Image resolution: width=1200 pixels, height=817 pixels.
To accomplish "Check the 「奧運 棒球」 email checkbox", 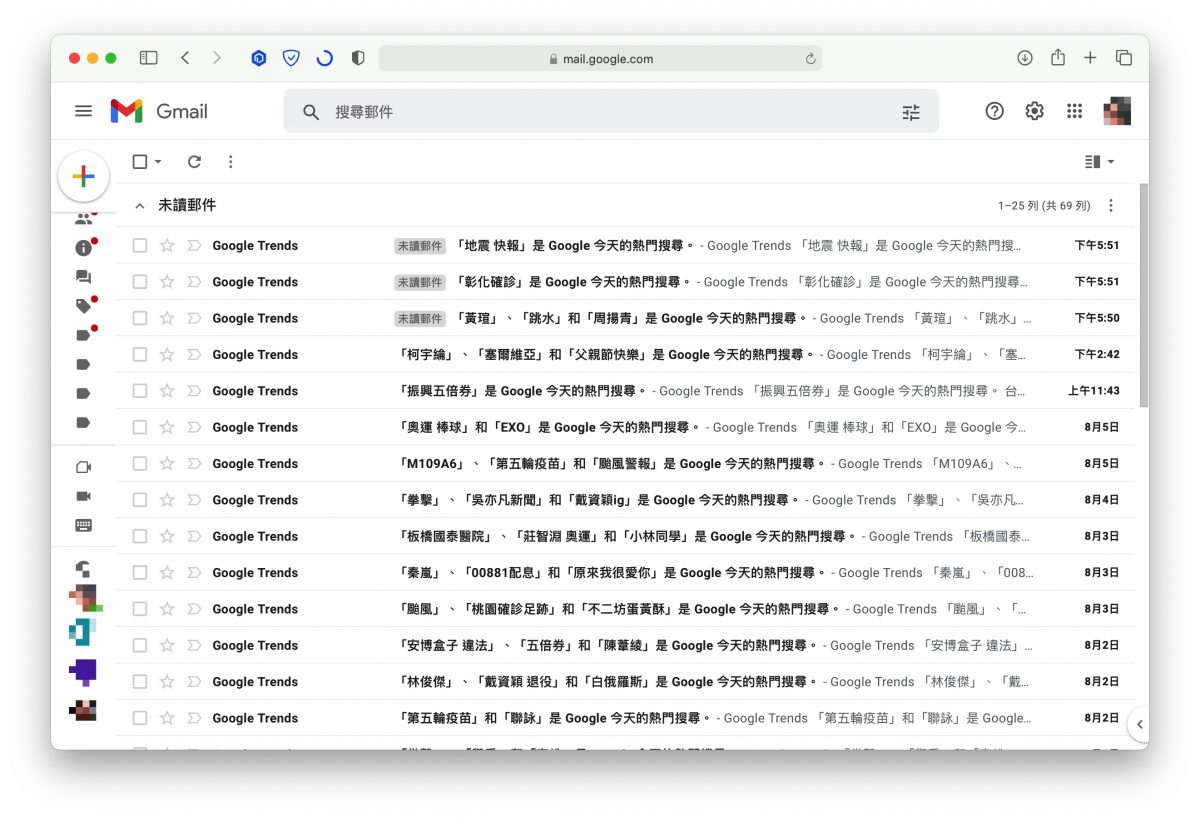I will pyautogui.click(x=140, y=427).
